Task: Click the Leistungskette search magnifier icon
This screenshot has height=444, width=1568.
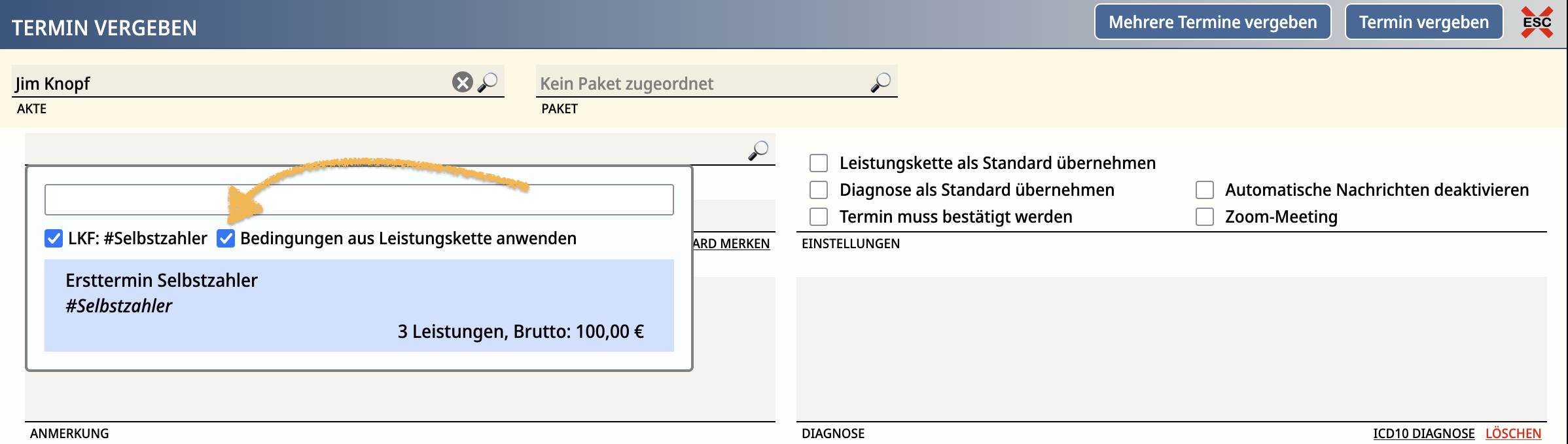Action: pyautogui.click(x=758, y=151)
